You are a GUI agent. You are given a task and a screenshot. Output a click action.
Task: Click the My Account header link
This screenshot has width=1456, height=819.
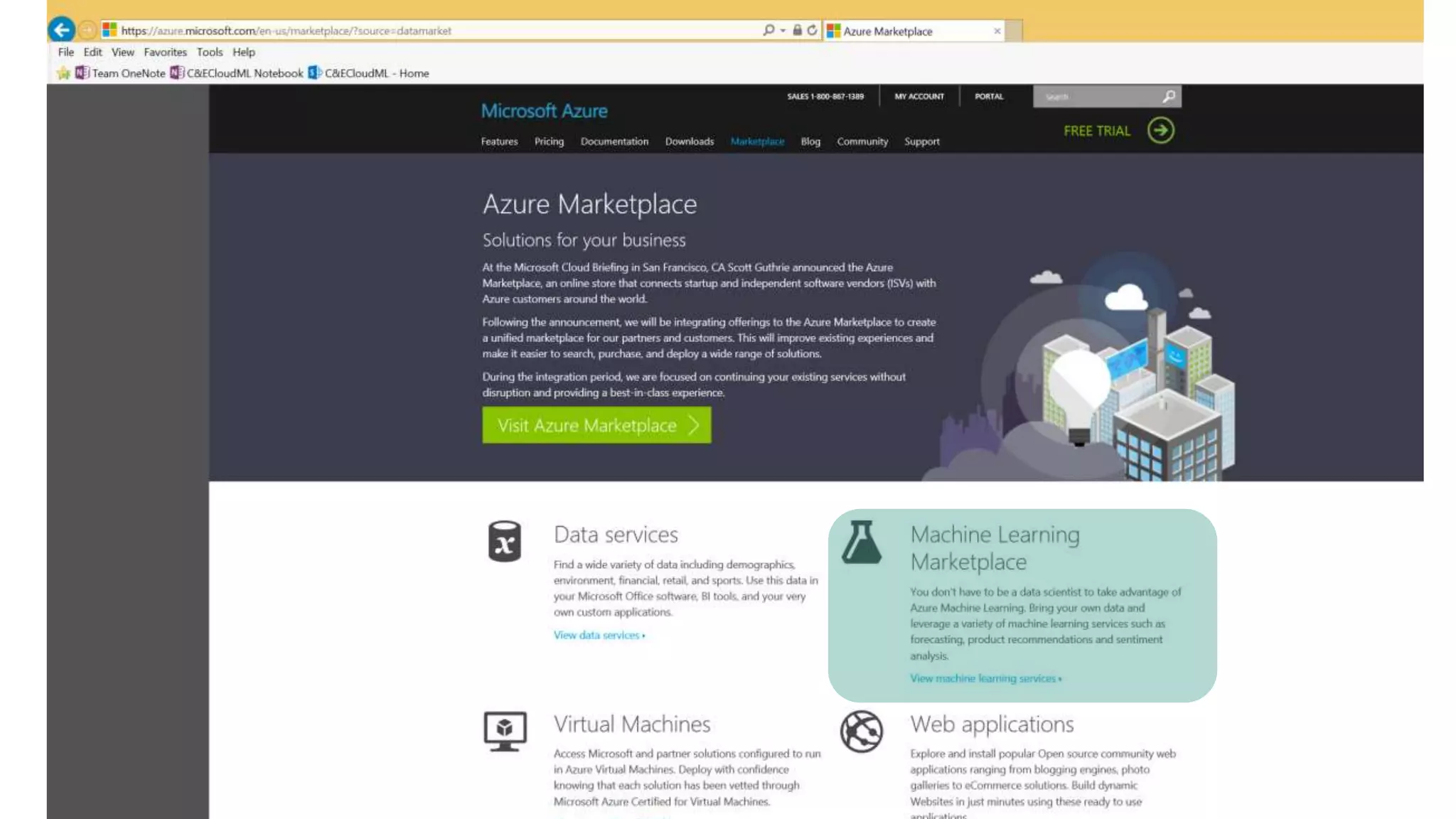(919, 96)
